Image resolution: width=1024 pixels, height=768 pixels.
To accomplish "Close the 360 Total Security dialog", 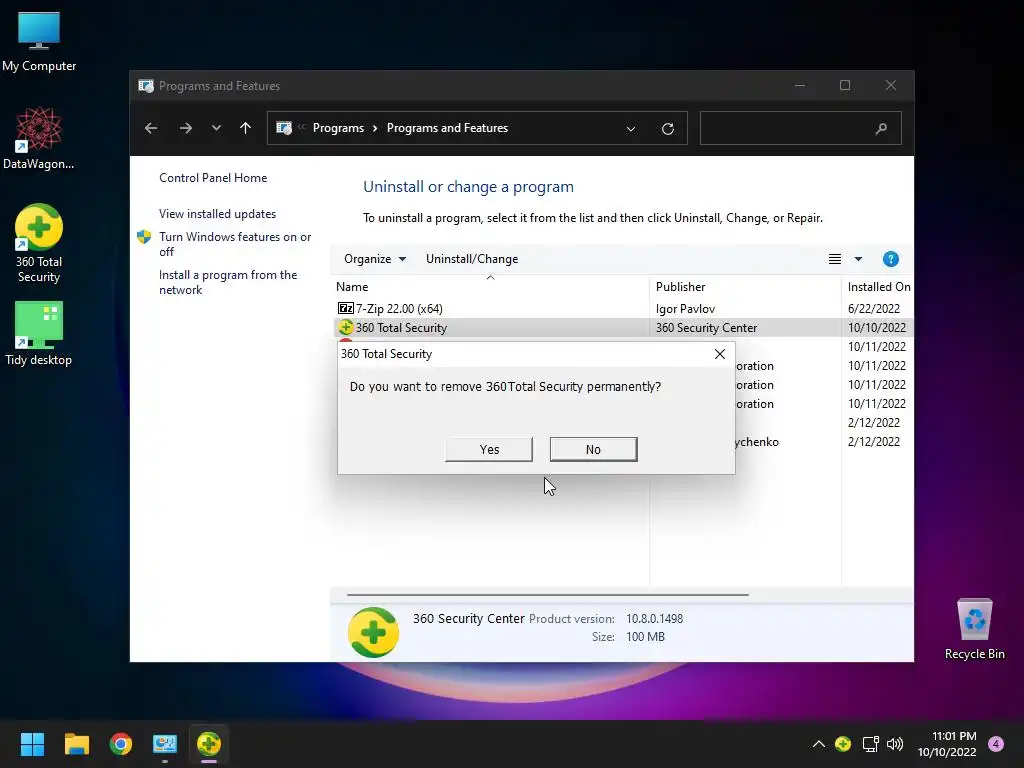I will pyautogui.click(x=720, y=354).
